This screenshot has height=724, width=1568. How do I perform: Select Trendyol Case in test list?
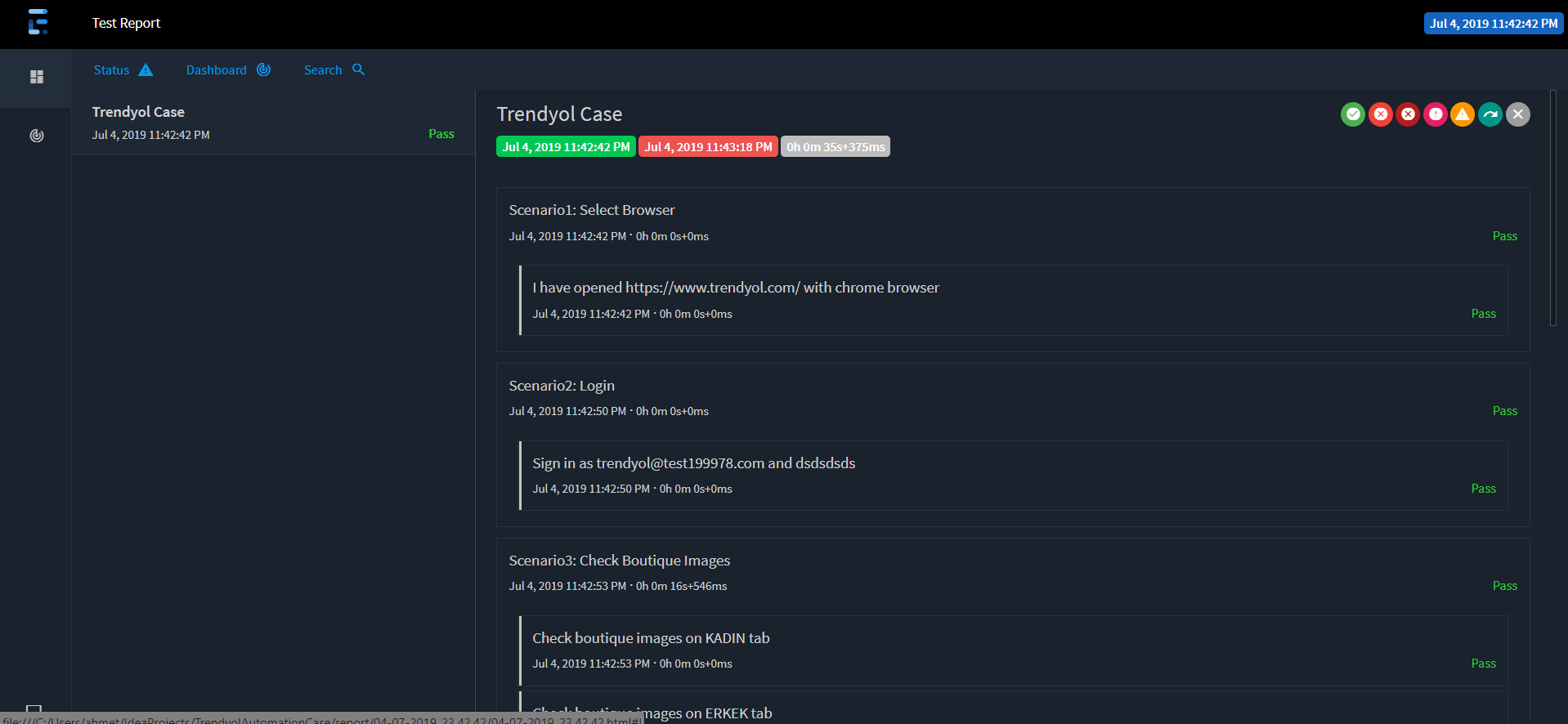pyautogui.click(x=273, y=123)
